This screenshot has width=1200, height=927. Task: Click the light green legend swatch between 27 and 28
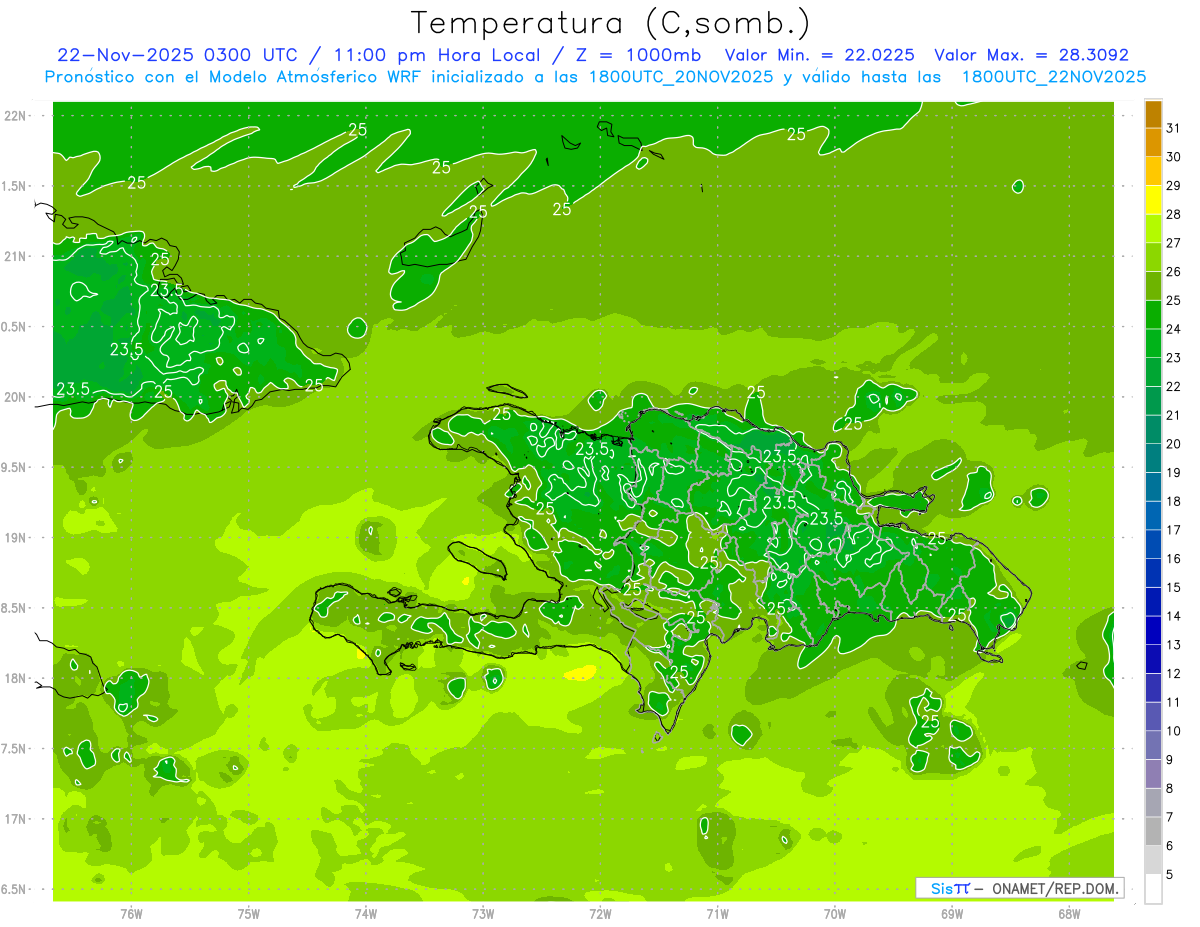(1153, 229)
